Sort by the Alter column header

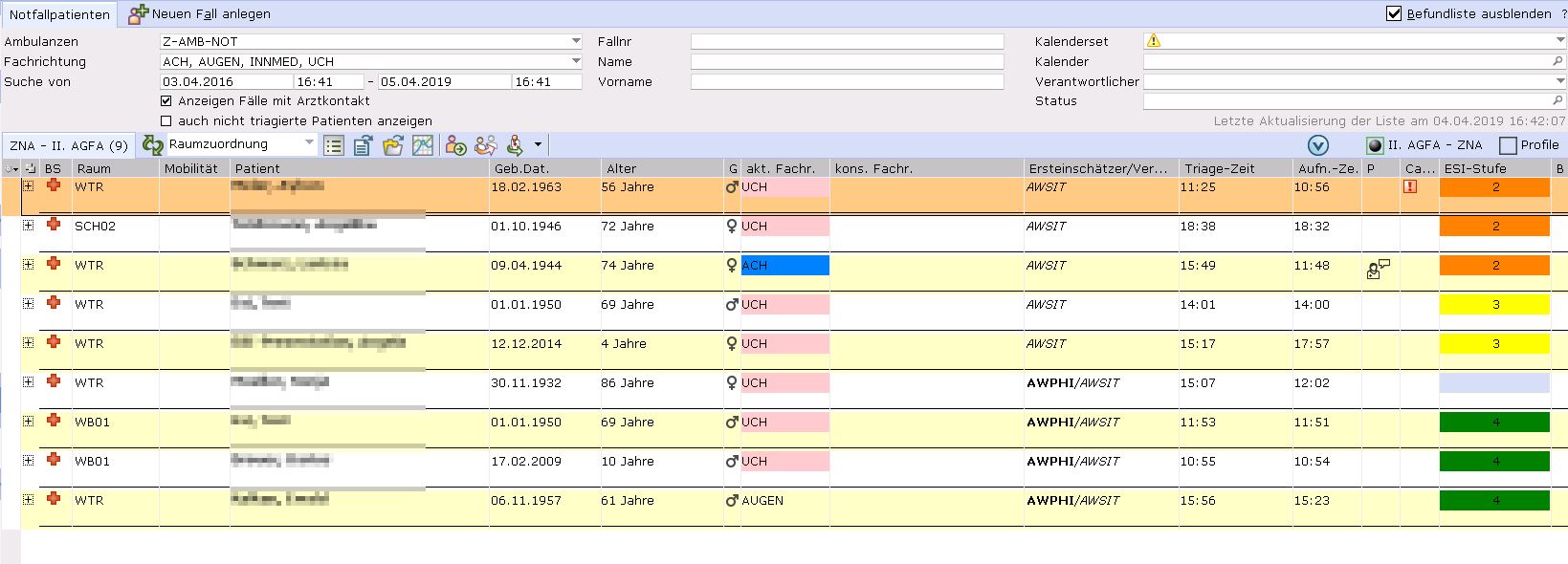click(662, 168)
